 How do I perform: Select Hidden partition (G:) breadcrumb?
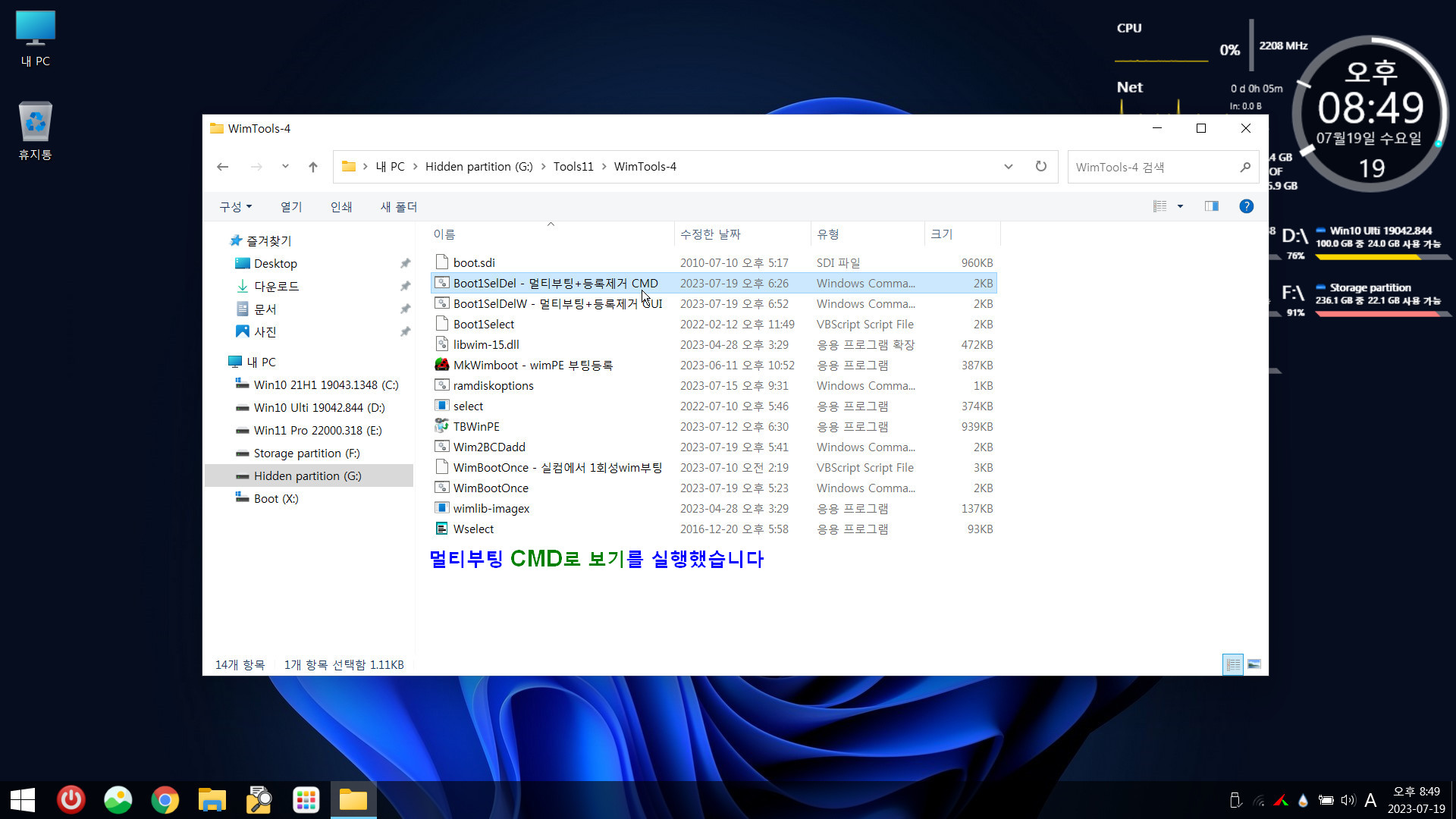click(x=479, y=167)
